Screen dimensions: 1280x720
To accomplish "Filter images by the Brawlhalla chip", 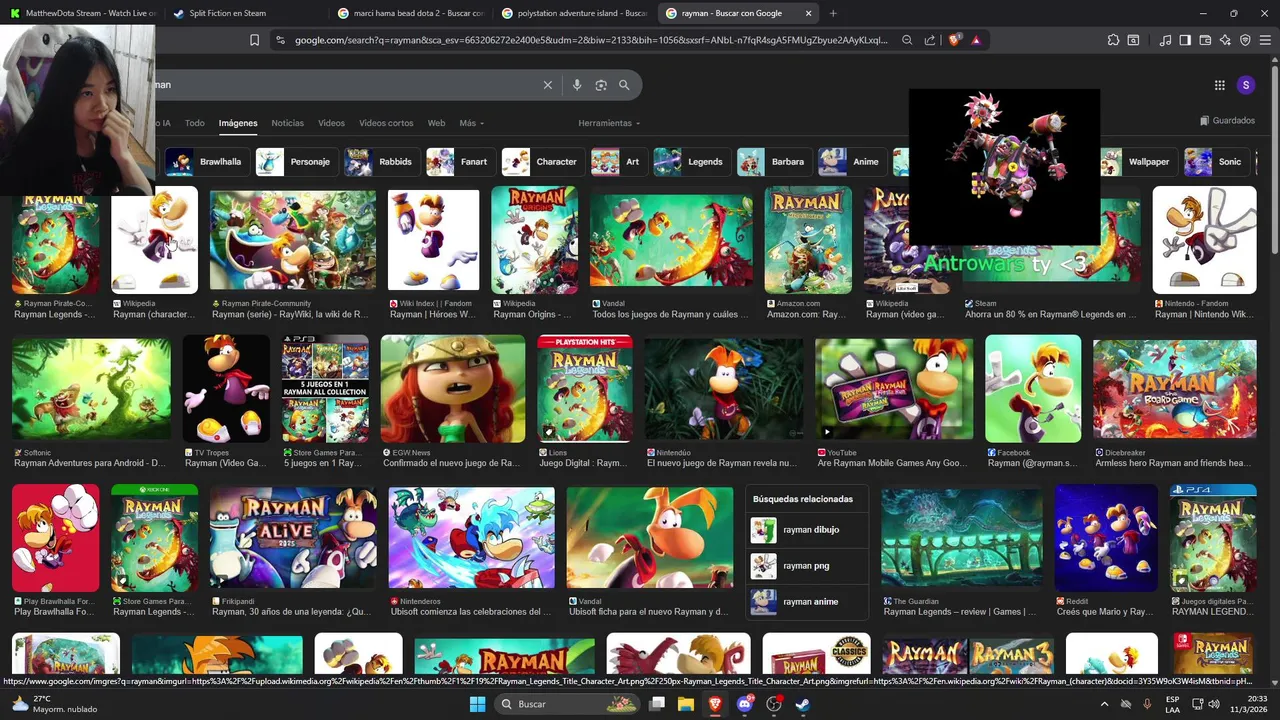I will (206, 162).
